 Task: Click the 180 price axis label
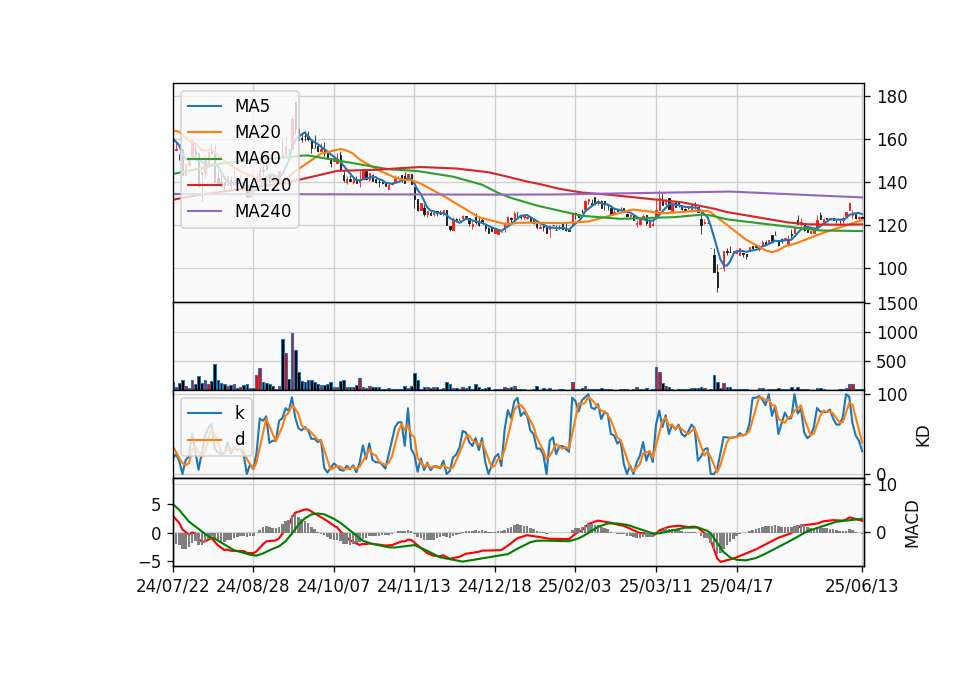click(892, 97)
